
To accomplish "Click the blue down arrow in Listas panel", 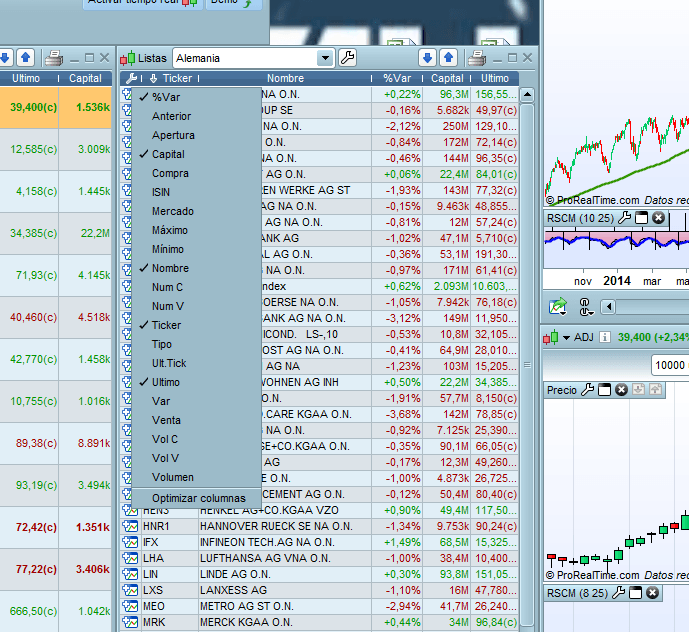I will 427,58.
